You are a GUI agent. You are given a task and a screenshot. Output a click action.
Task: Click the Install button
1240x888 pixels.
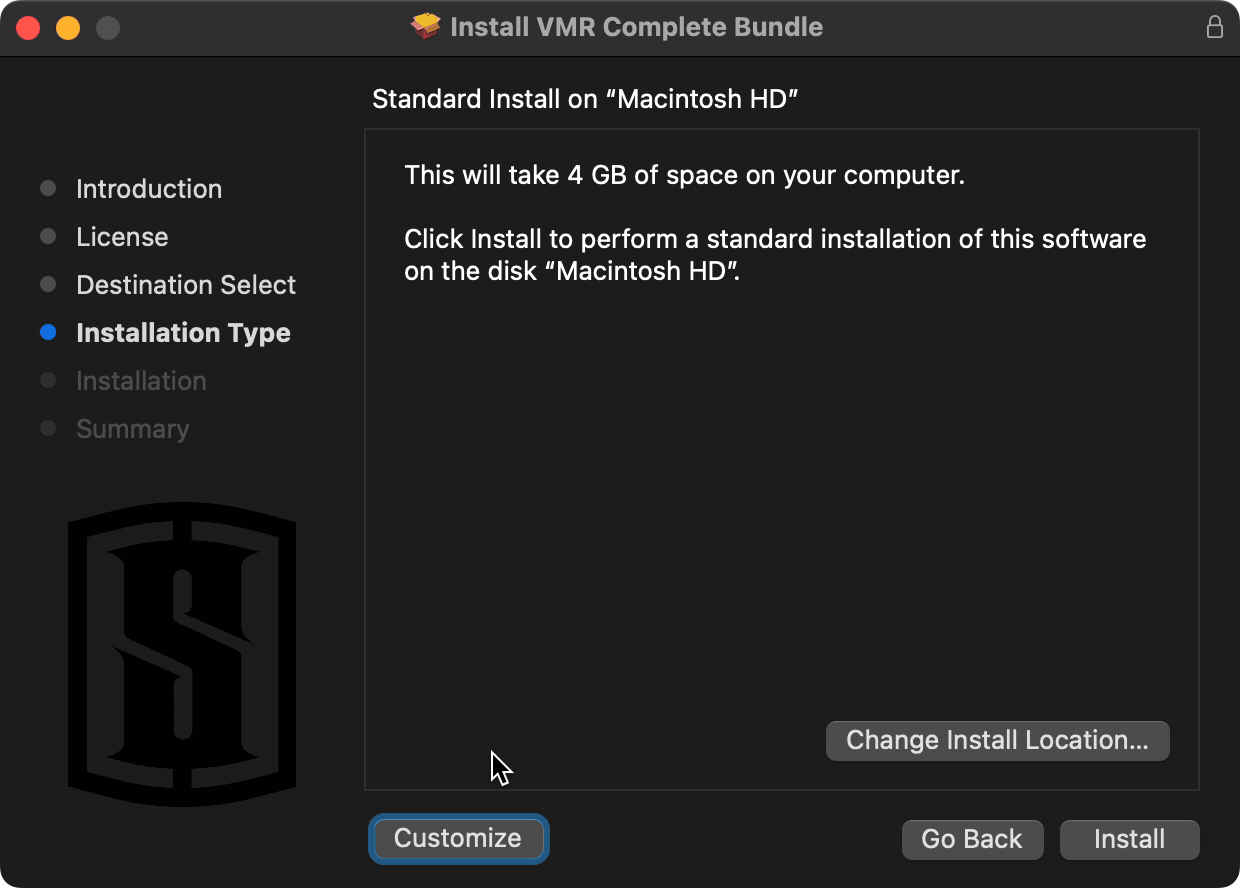coord(1129,839)
